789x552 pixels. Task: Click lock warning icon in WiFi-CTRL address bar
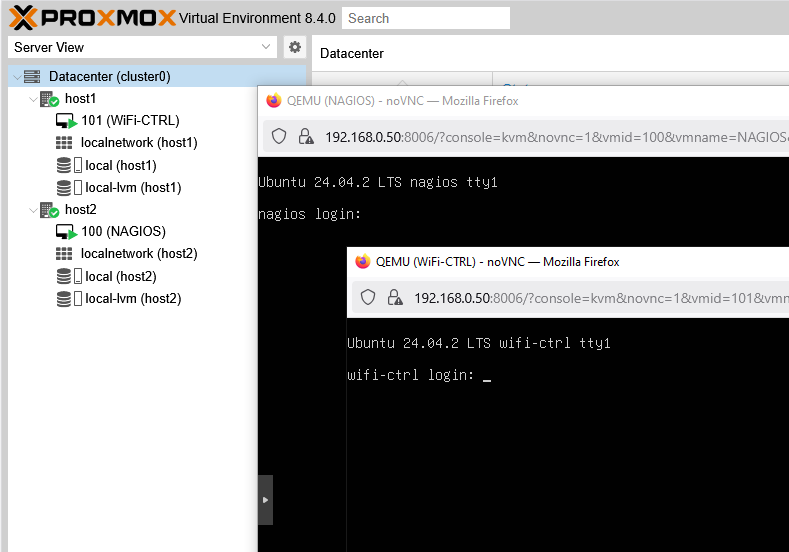[395, 297]
